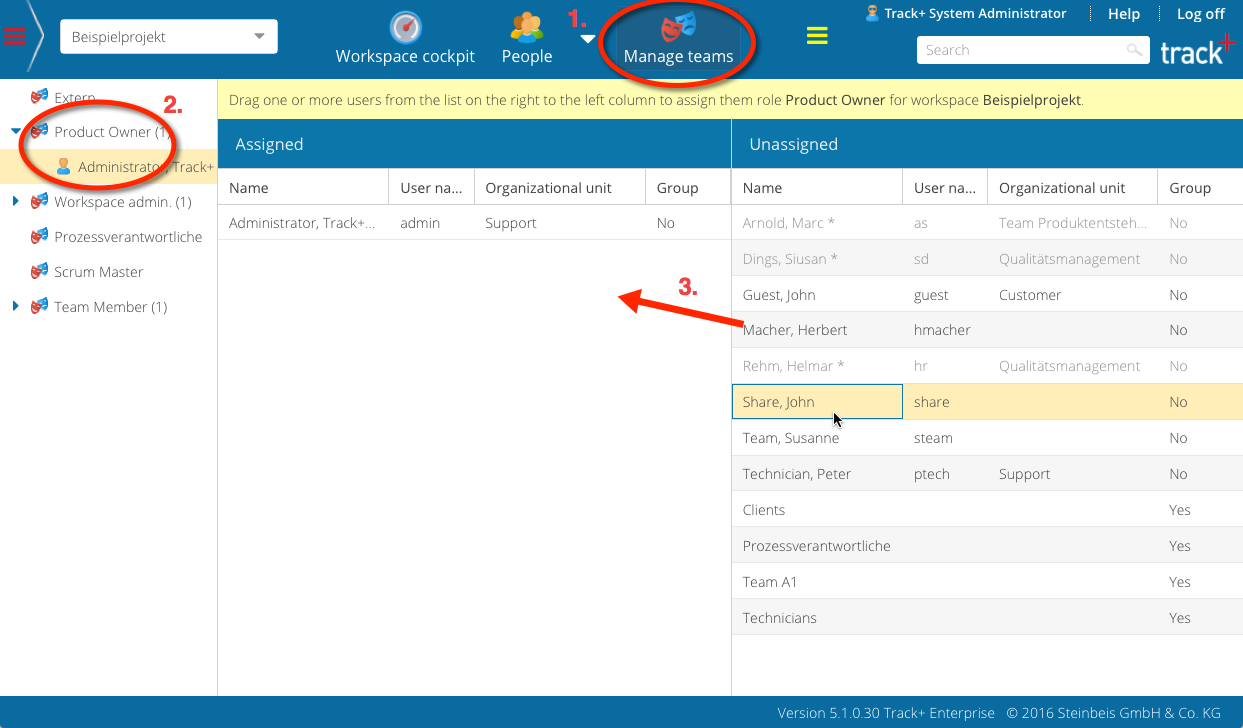Screen dimensions: 1243x728
Task: Expand the Team Member tree node
Action: click(16, 307)
